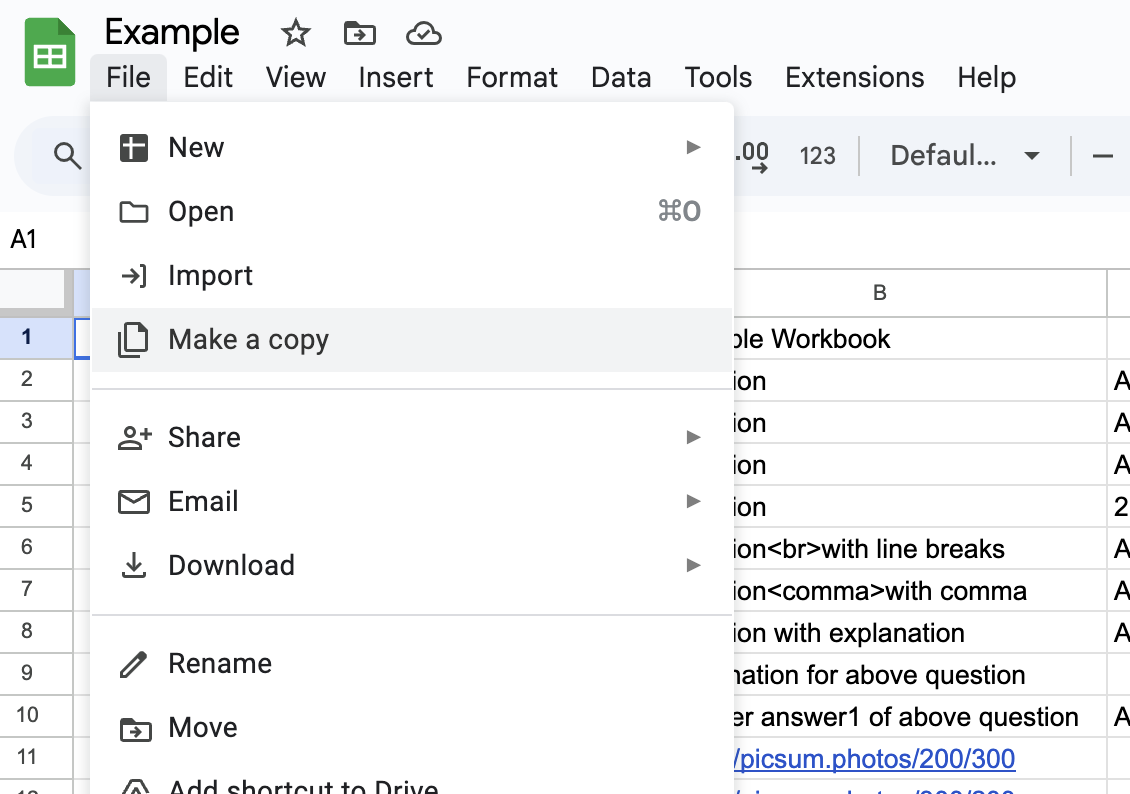Select column B by its header
Image resolution: width=1130 pixels, height=794 pixels.
pyautogui.click(x=878, y=293)
